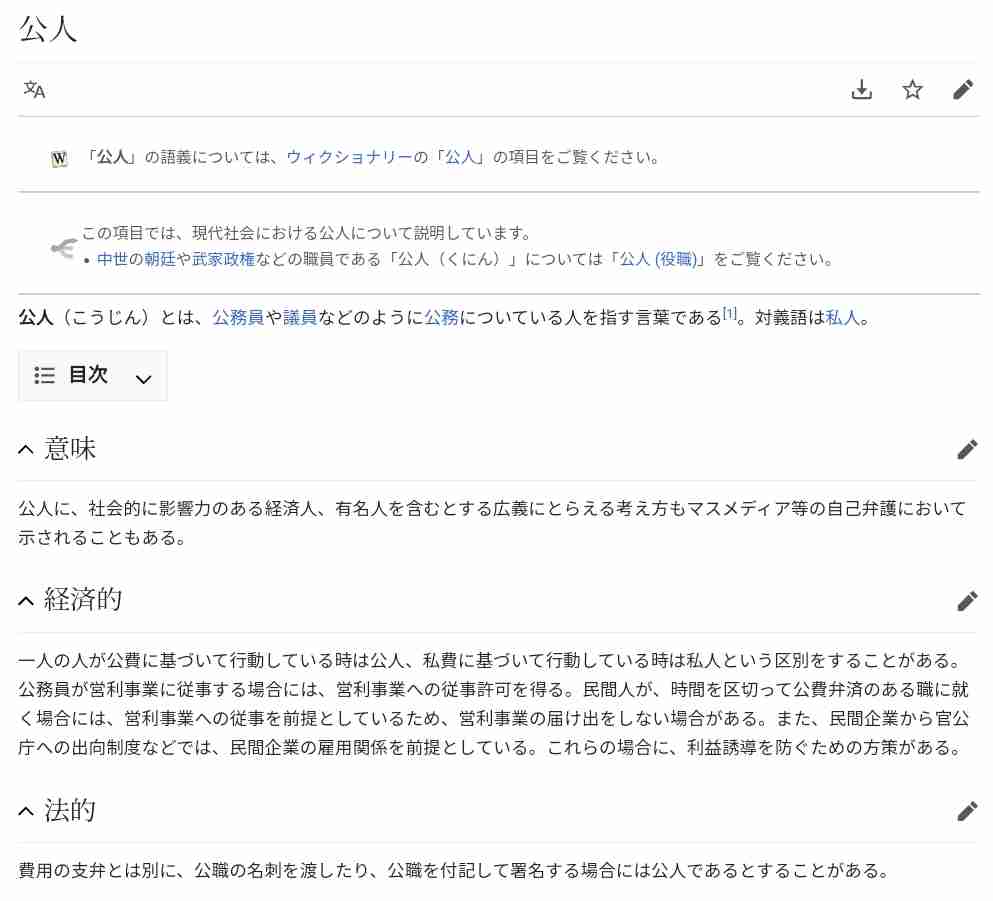Jump to footnote reference [1]

tap(730, 313)
